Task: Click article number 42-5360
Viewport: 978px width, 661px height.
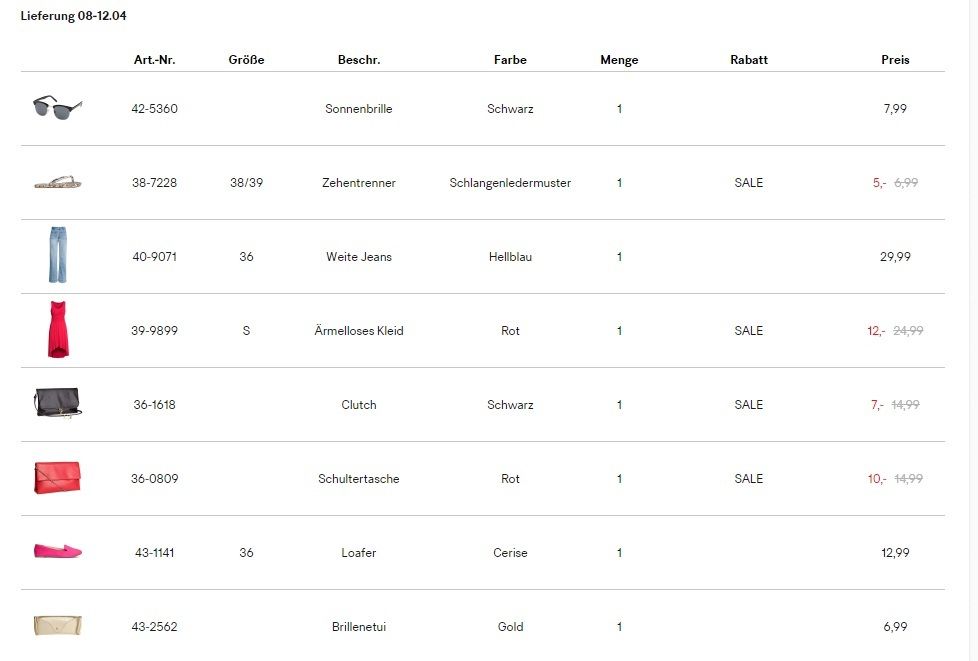Action: pyautogui.click(x=154, y=109)
